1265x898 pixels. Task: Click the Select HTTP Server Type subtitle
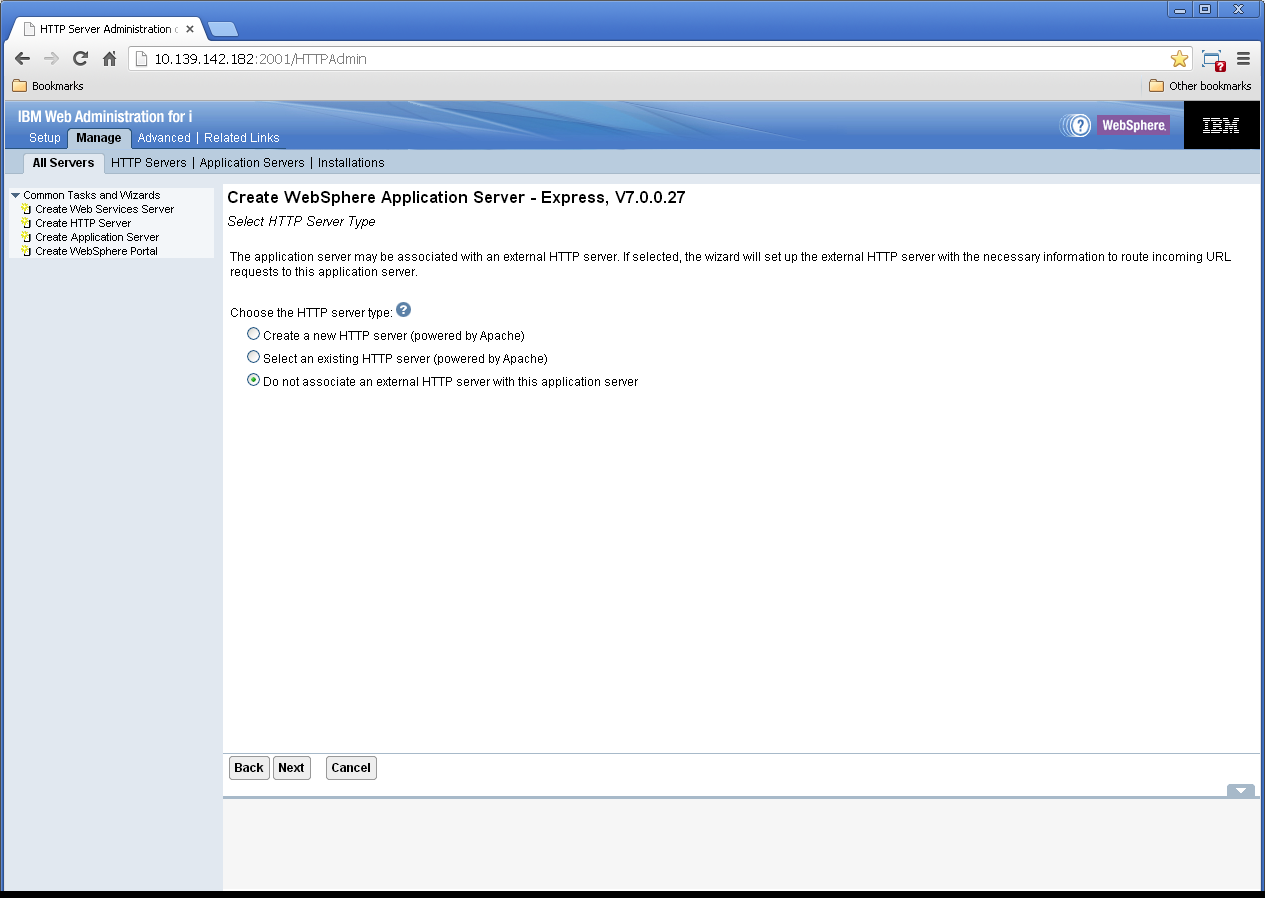[302, 221]
